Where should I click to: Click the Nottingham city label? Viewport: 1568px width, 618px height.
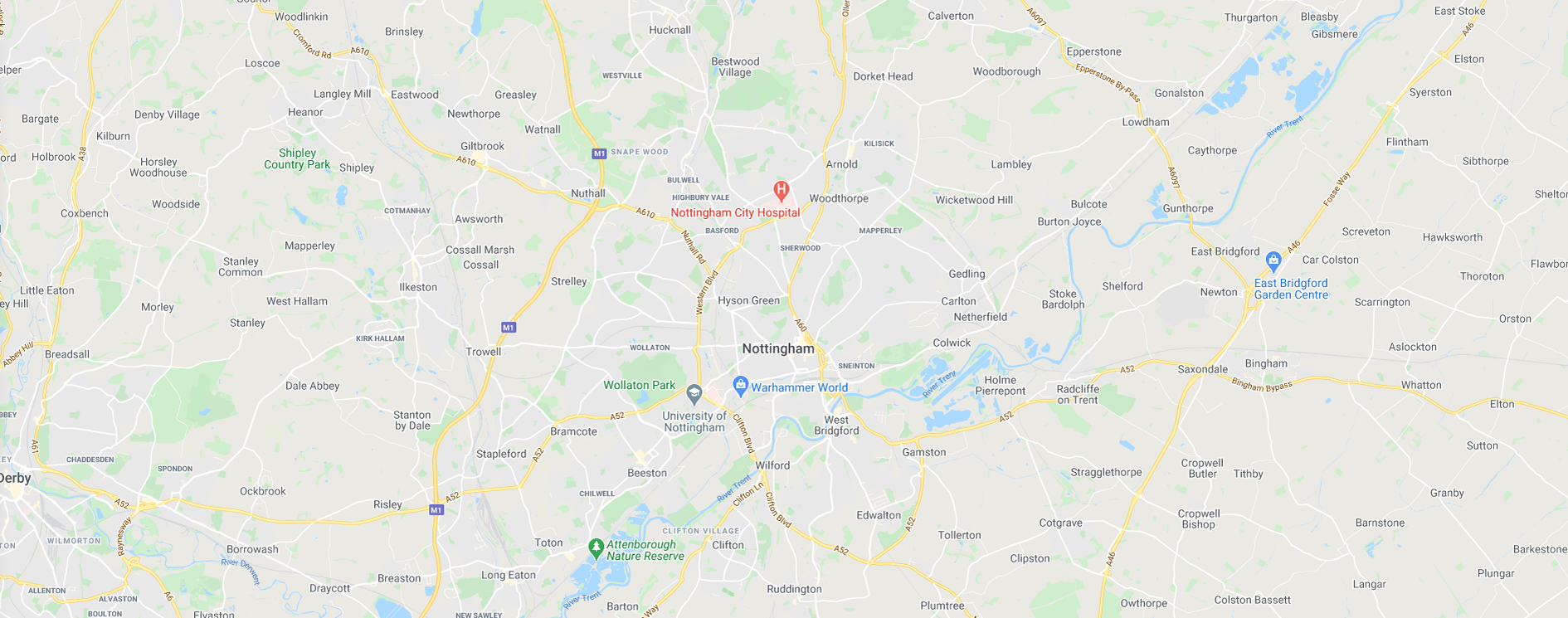coord(778,348)
